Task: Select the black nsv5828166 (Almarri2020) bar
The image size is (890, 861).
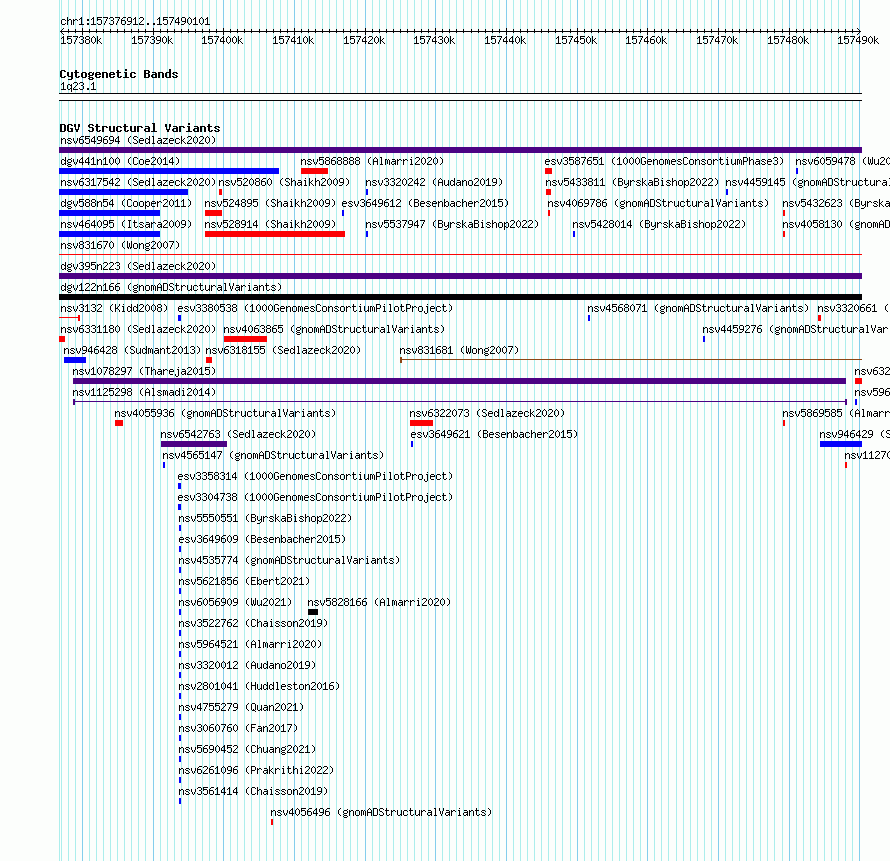Action: [313, 612]
